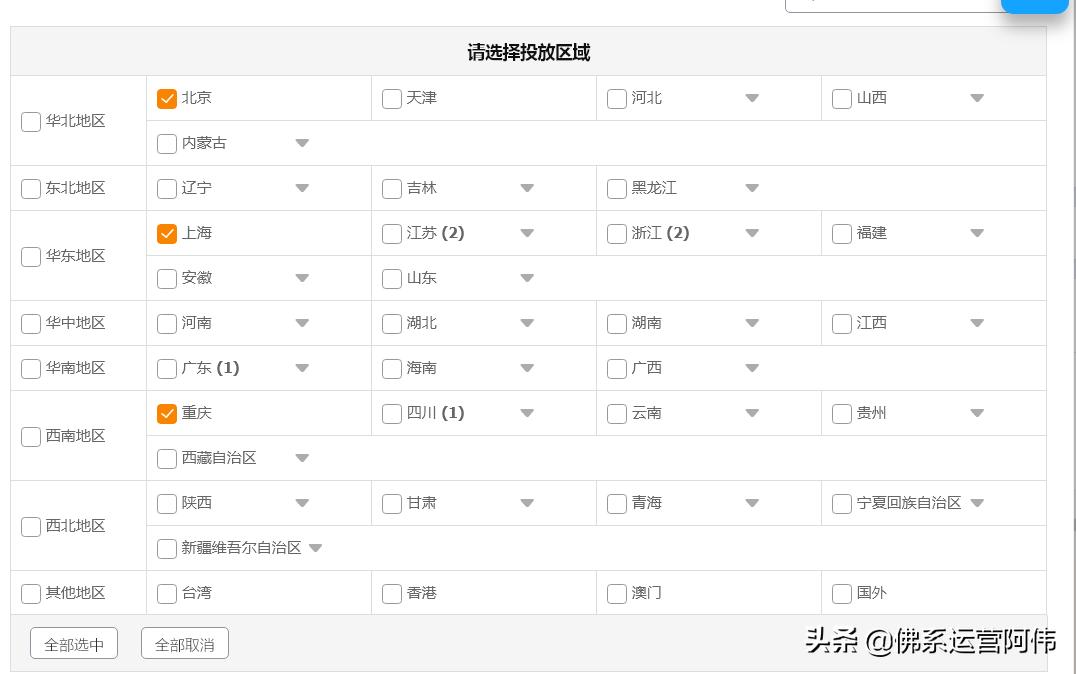Select the 华北地区 region checkbox
The image size is (1076, 674).
pos(30,122)
